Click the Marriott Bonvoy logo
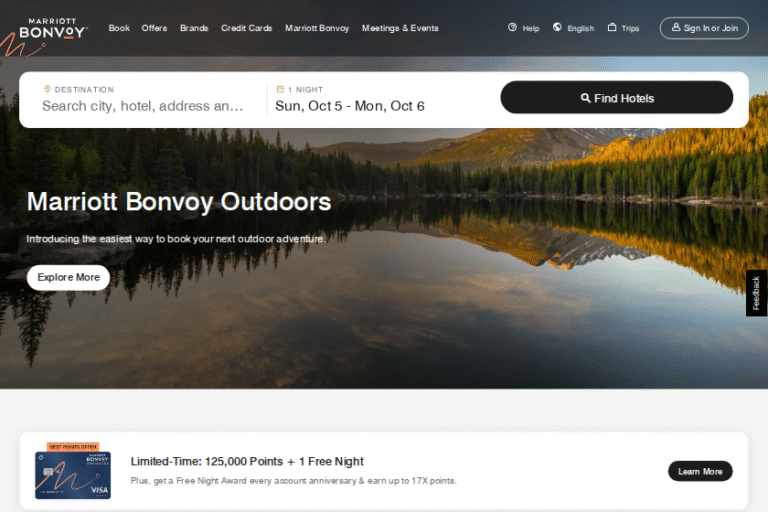Screen dimensions: 768x512 point(53,28)
